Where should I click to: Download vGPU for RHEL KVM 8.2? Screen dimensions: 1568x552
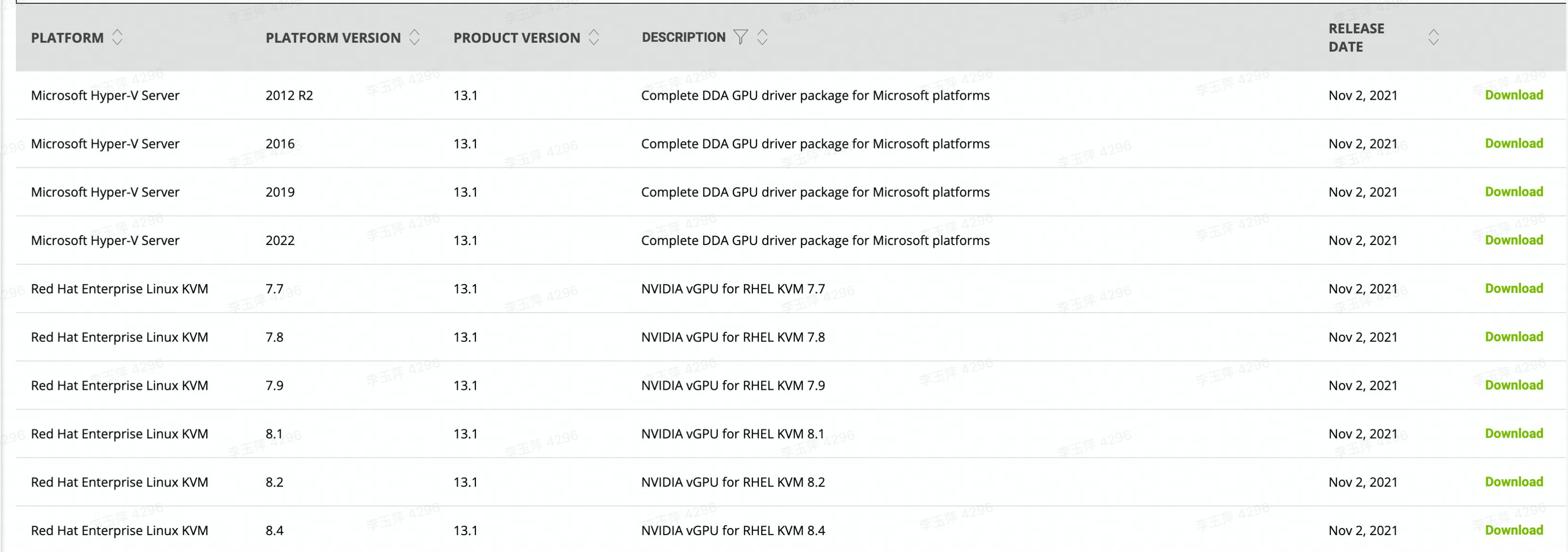(1514, 482)
